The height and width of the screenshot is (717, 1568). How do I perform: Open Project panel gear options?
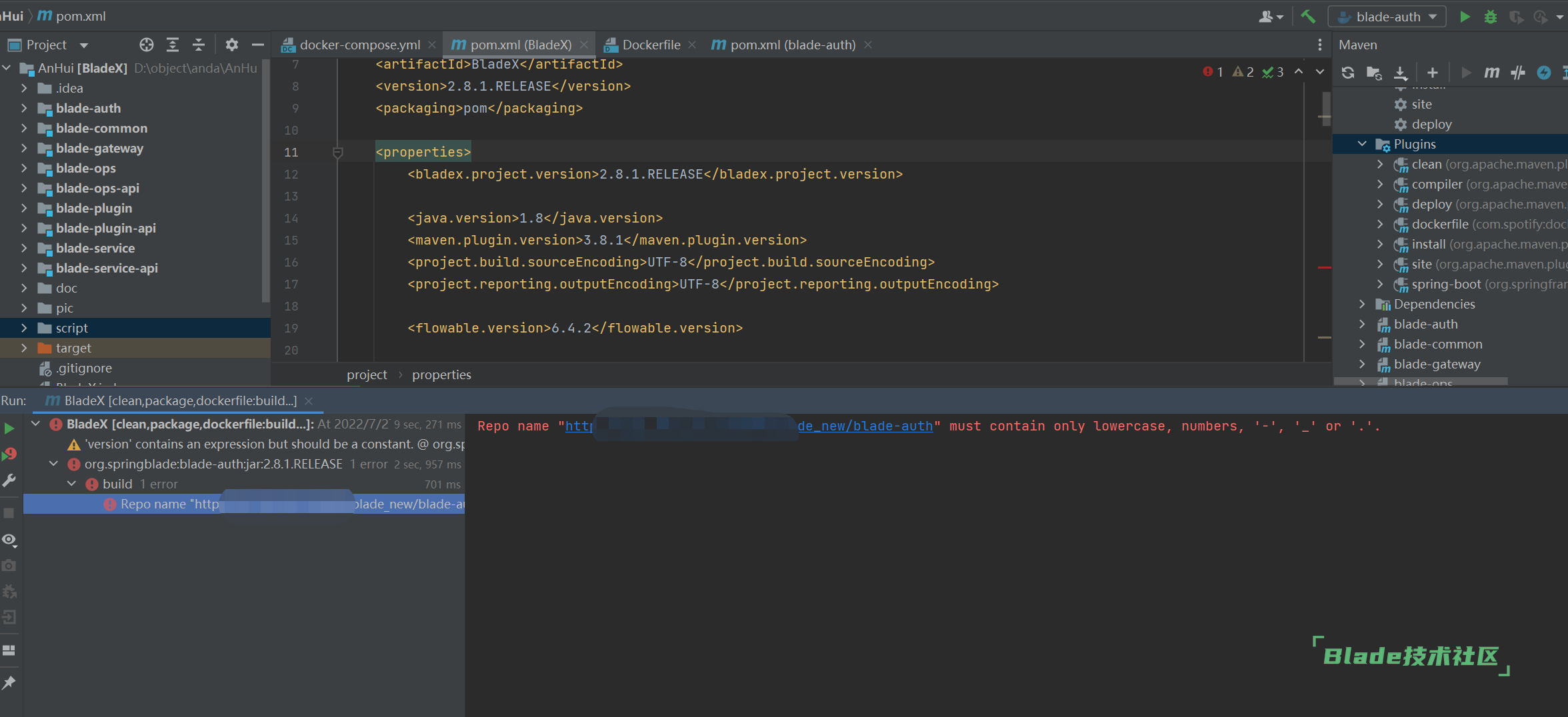(231, 45)
